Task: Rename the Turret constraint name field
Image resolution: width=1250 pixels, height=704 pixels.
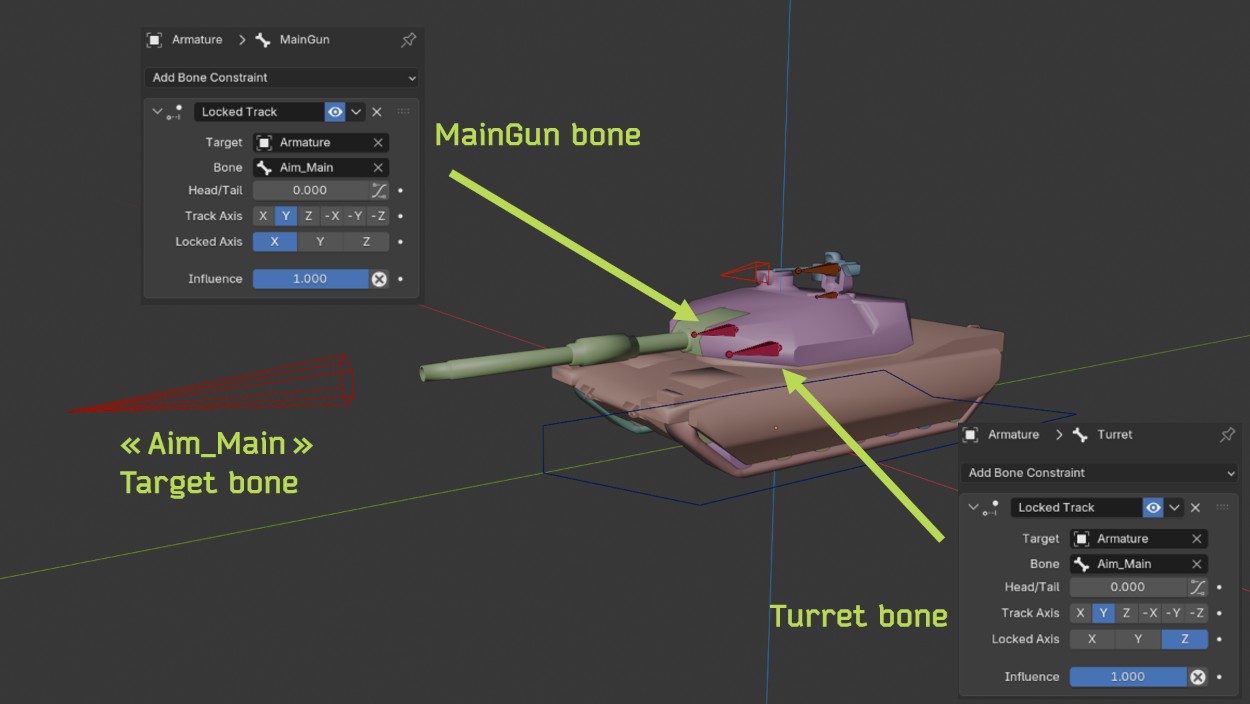Action: coord(1076,508)
